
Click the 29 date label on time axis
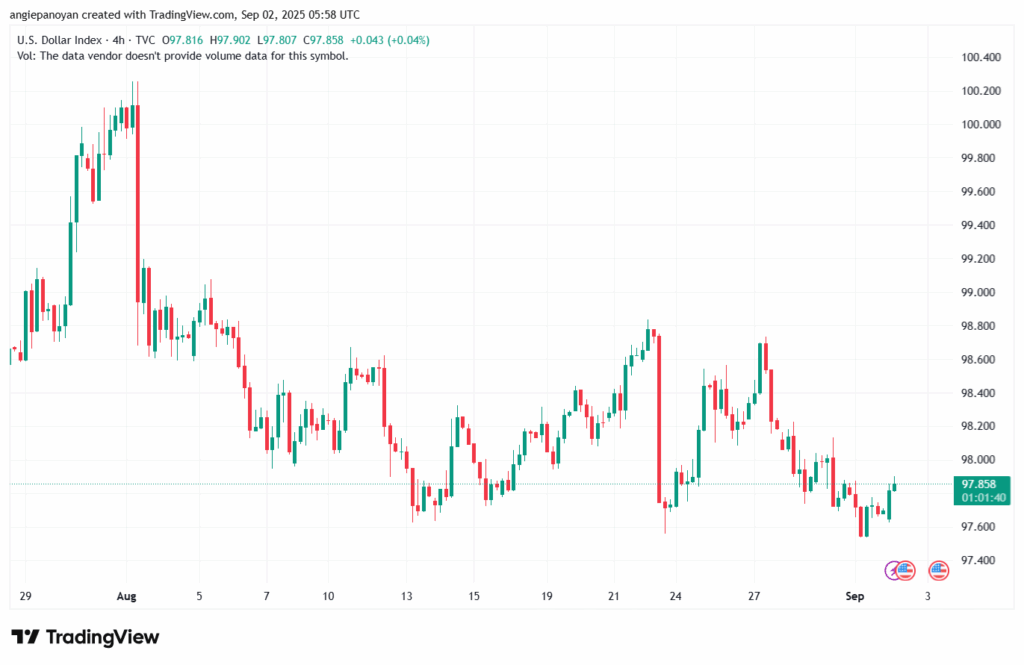[25, 596]
